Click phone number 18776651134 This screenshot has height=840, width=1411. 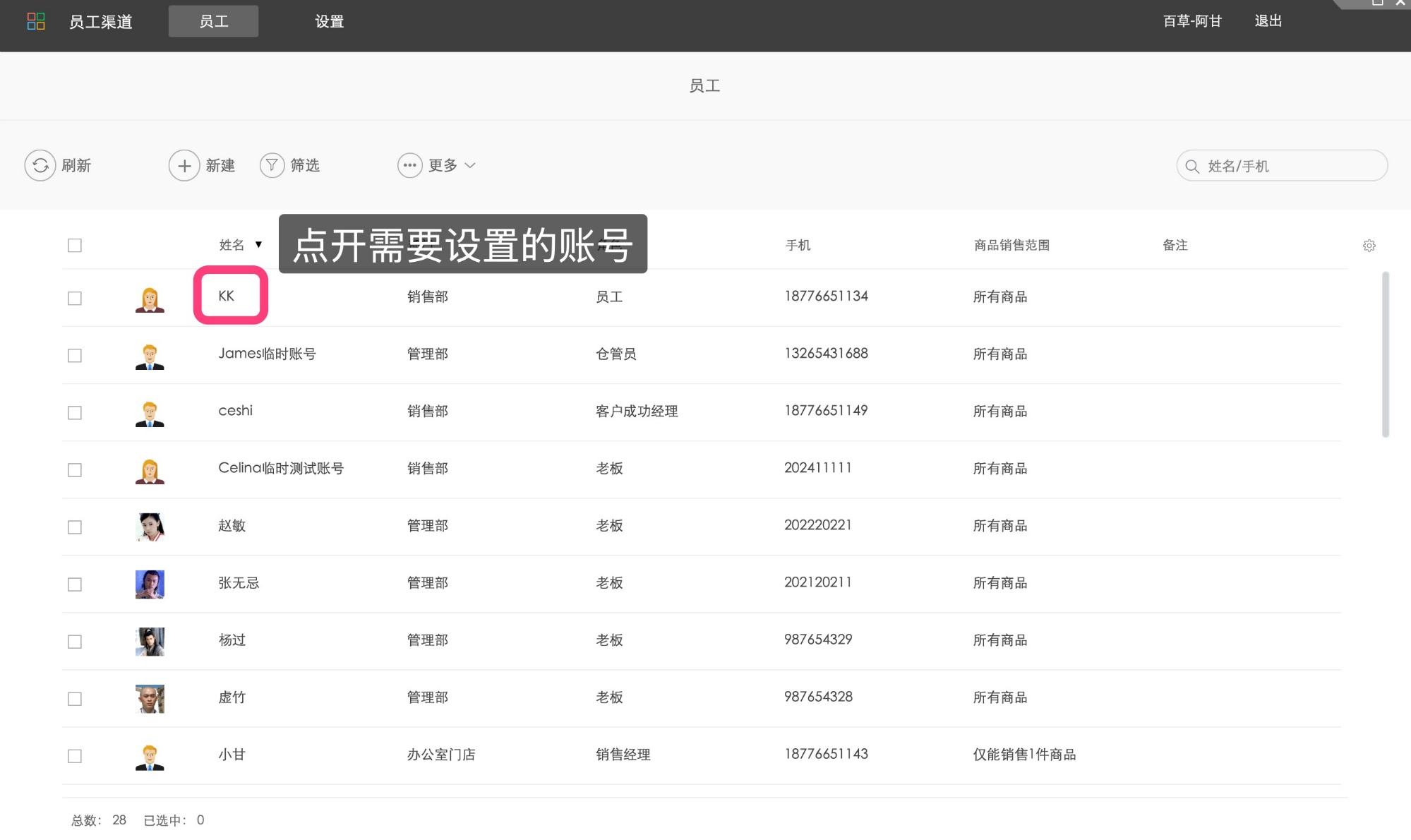pos(826,296)
